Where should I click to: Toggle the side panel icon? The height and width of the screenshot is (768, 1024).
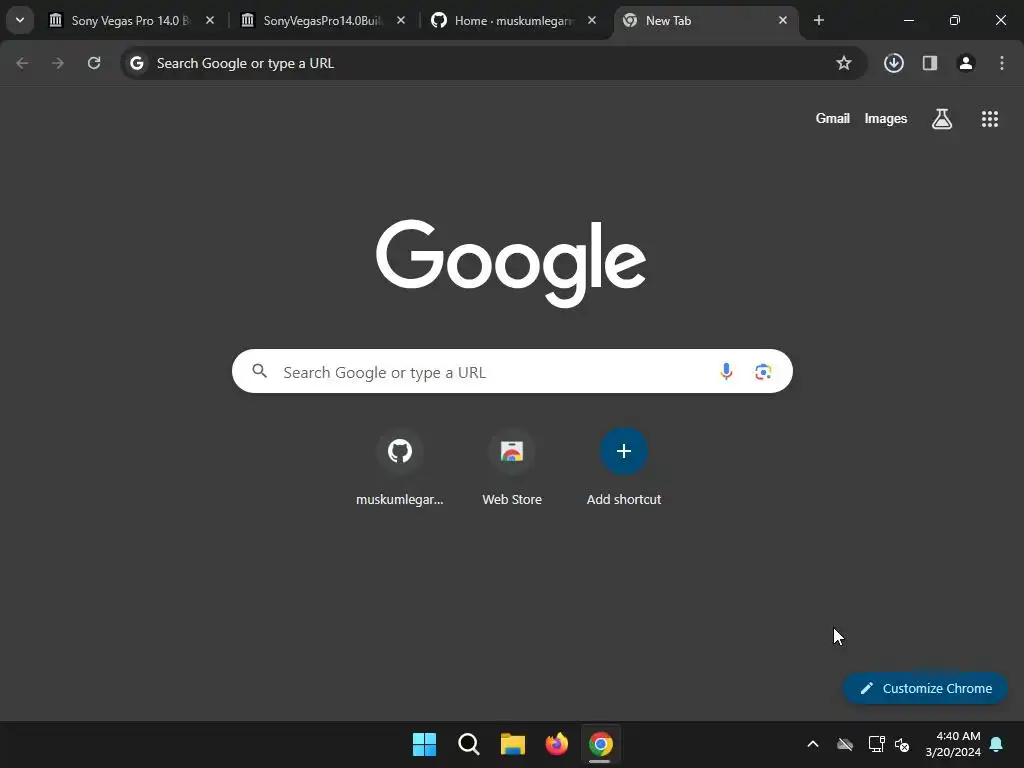[930, 63]
